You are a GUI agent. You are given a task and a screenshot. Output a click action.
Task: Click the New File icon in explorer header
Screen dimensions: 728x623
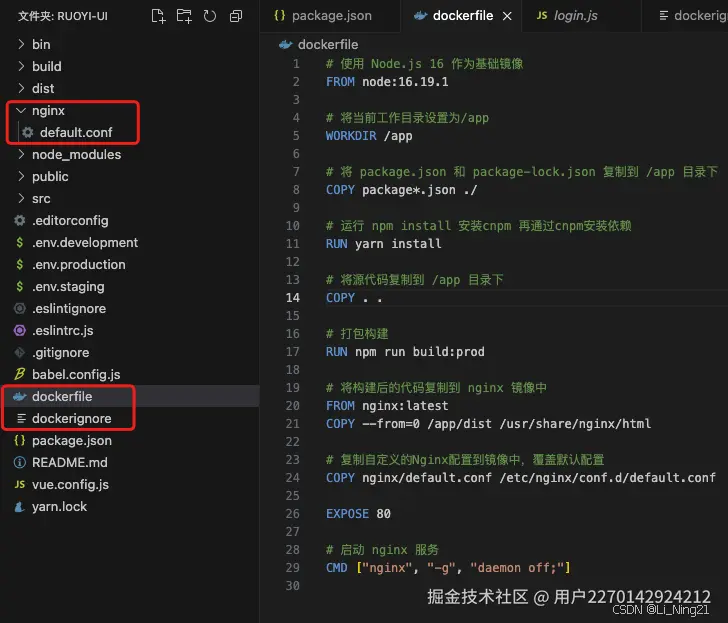(158, 16)
